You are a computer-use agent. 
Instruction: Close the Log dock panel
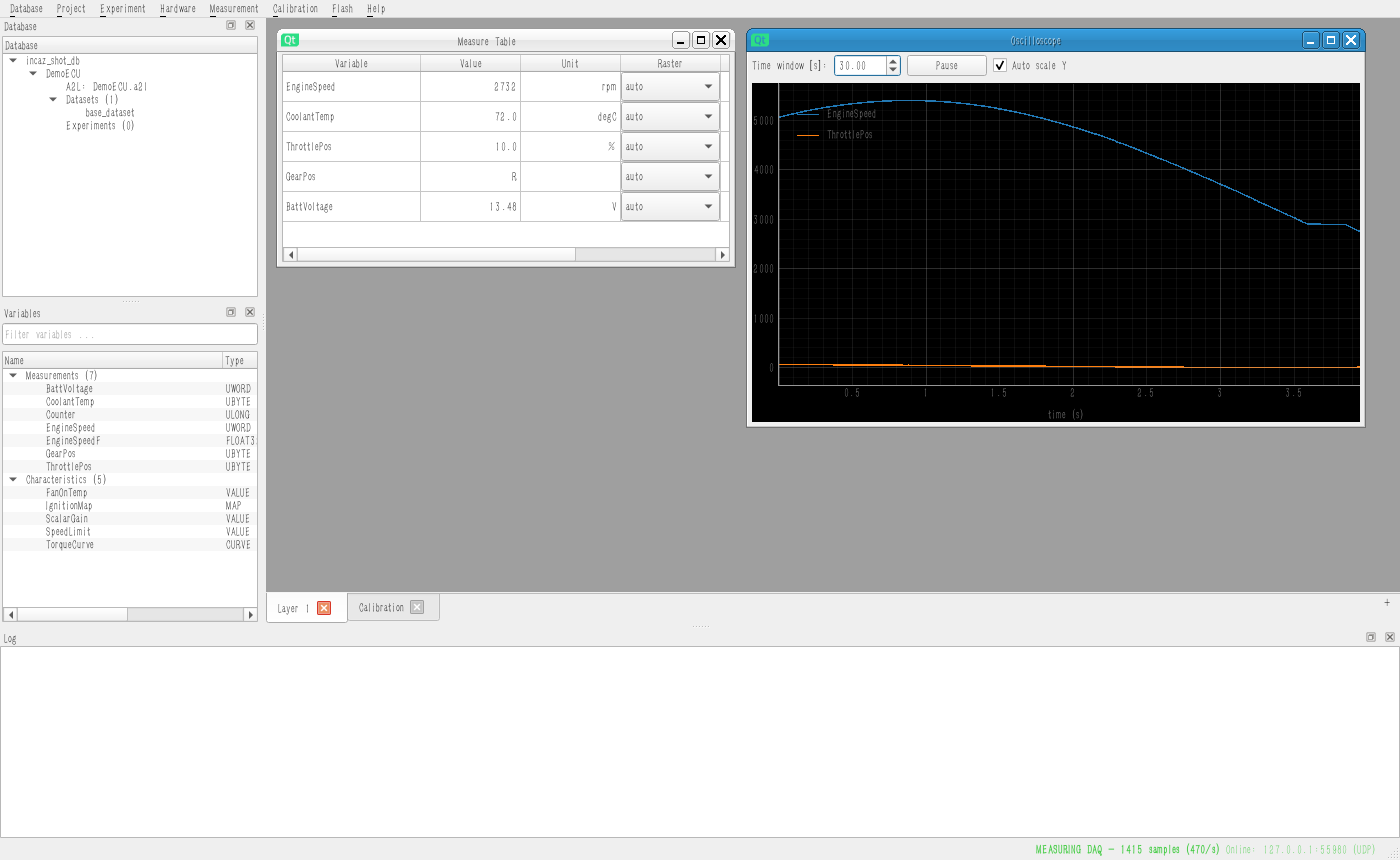1390,638
